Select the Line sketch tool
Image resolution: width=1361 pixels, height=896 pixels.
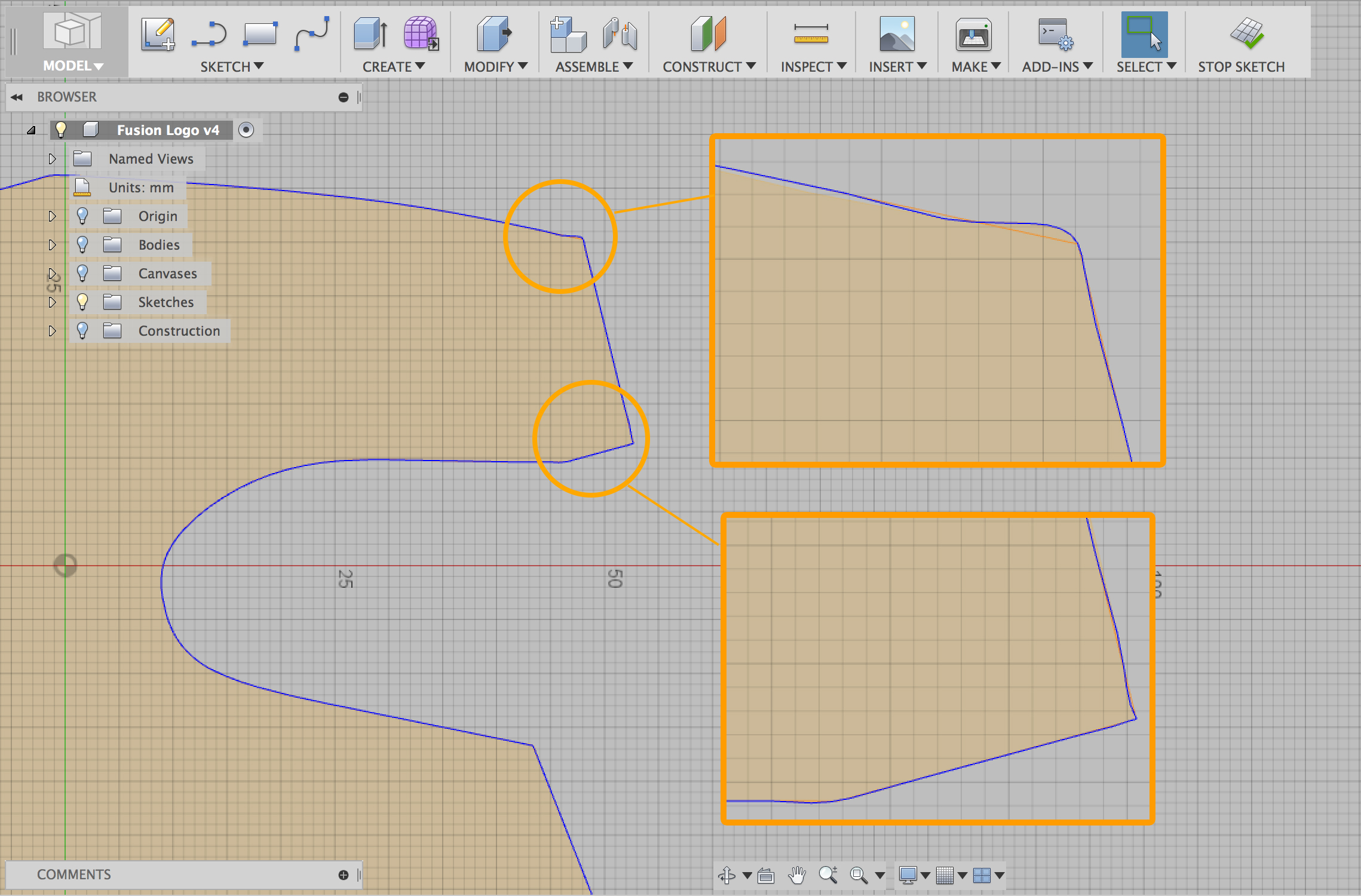coord(209,34)
